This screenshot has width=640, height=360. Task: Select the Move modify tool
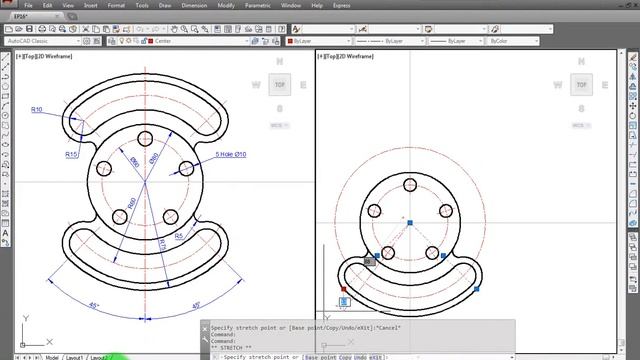tap(633, 106)
